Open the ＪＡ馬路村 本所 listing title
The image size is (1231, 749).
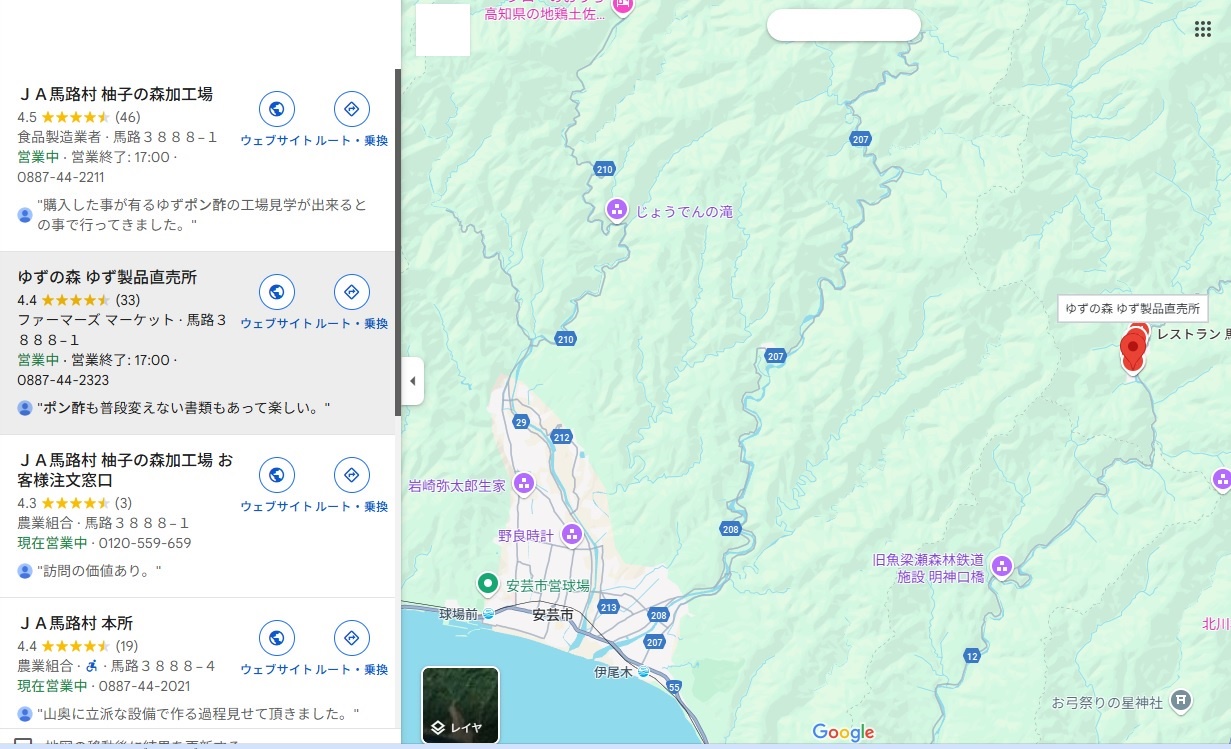pos(76,623)
